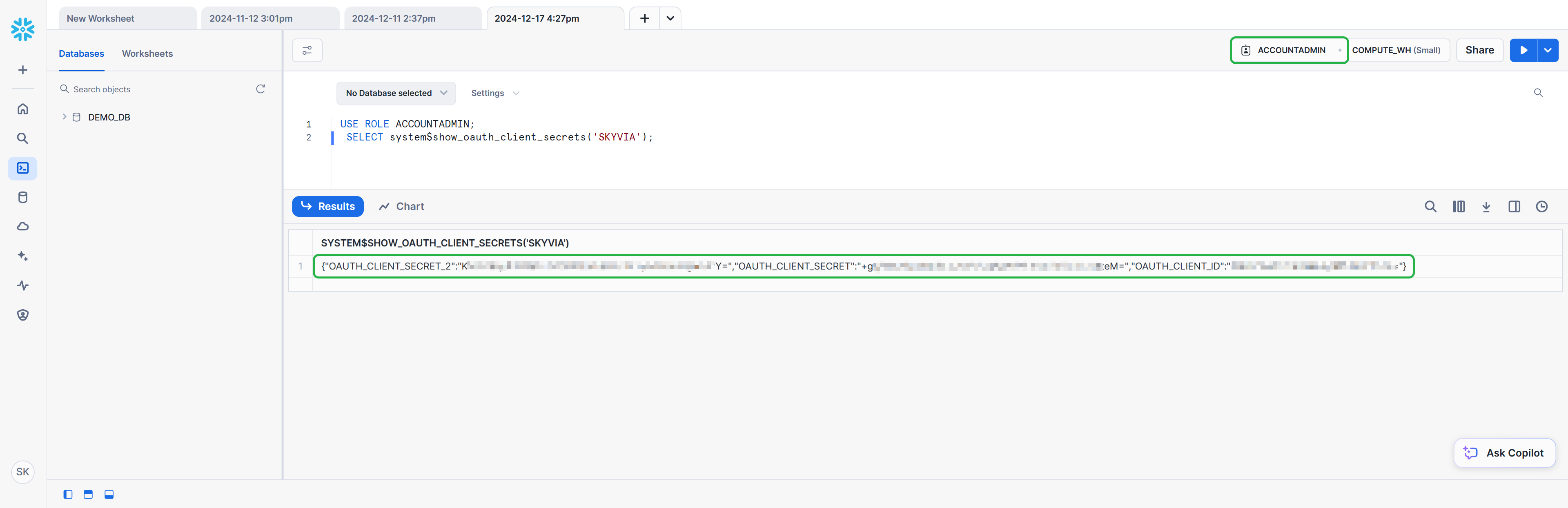Open the Admin shield icon in sidebar
This screenshot has height=508, width=1568.
pyautogui.click(x=22, y=314)
